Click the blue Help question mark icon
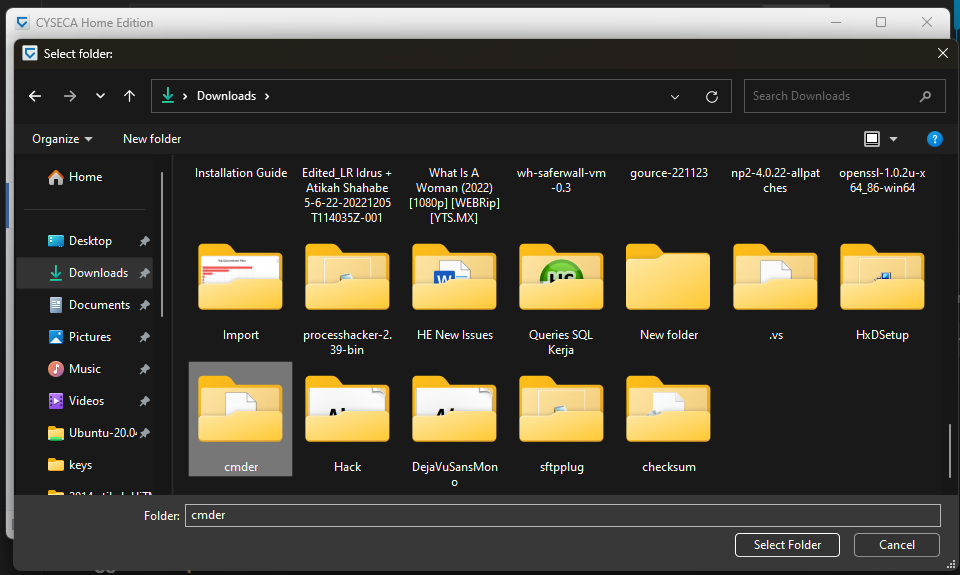 [x=934, y=139]
